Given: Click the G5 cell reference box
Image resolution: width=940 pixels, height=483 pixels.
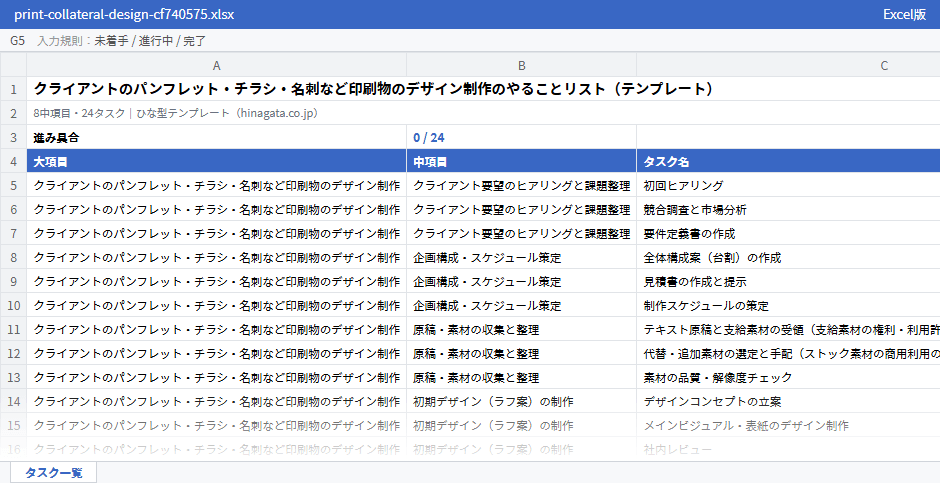Looking at the screenshot, I should pyautogui.click(x=17, y=41).
